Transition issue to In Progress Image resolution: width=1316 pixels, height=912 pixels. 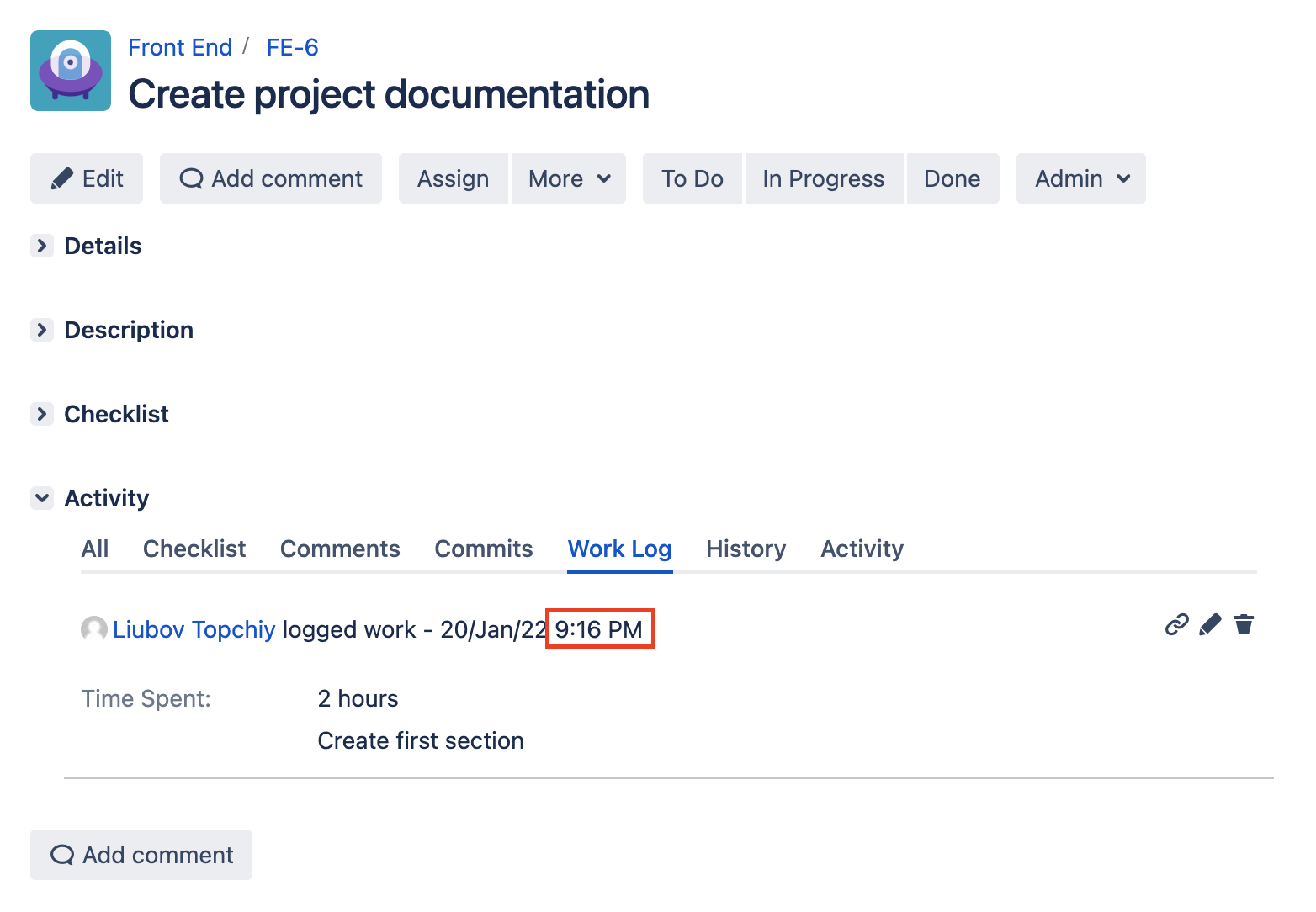(x=823, y=178)
